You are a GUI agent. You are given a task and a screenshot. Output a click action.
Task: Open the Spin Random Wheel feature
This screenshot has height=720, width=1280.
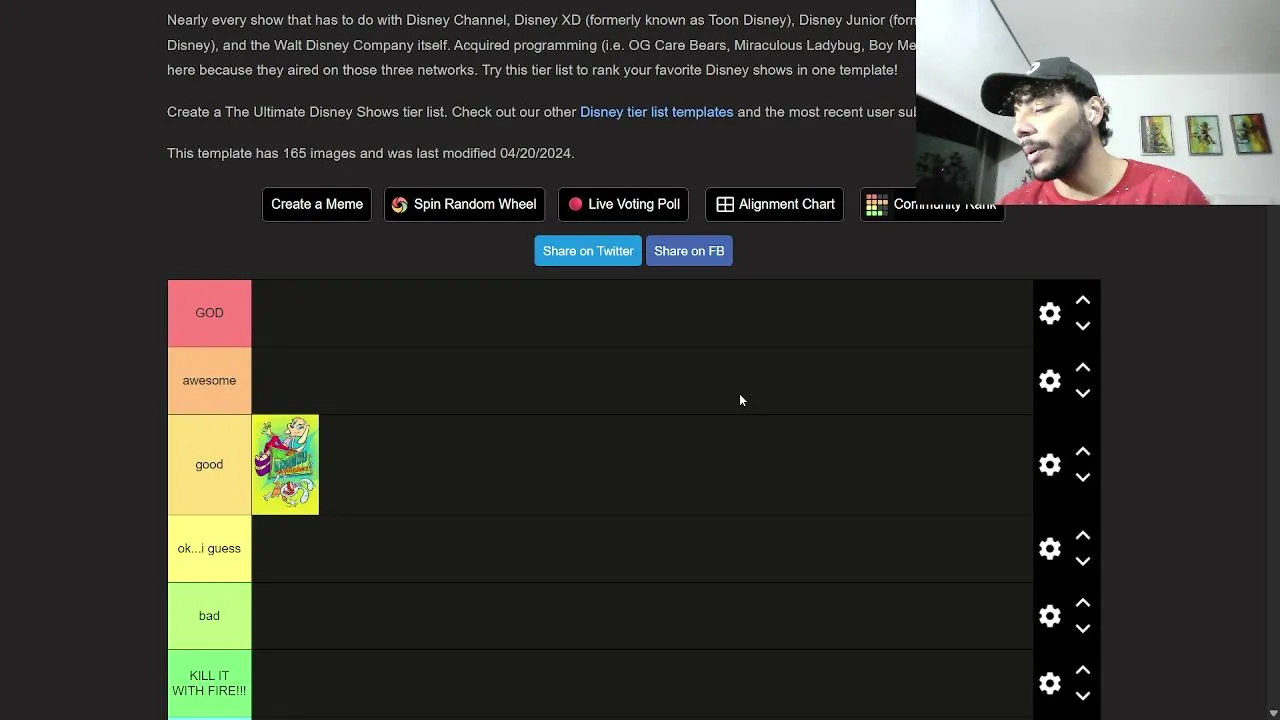click(x=464, y=204)
